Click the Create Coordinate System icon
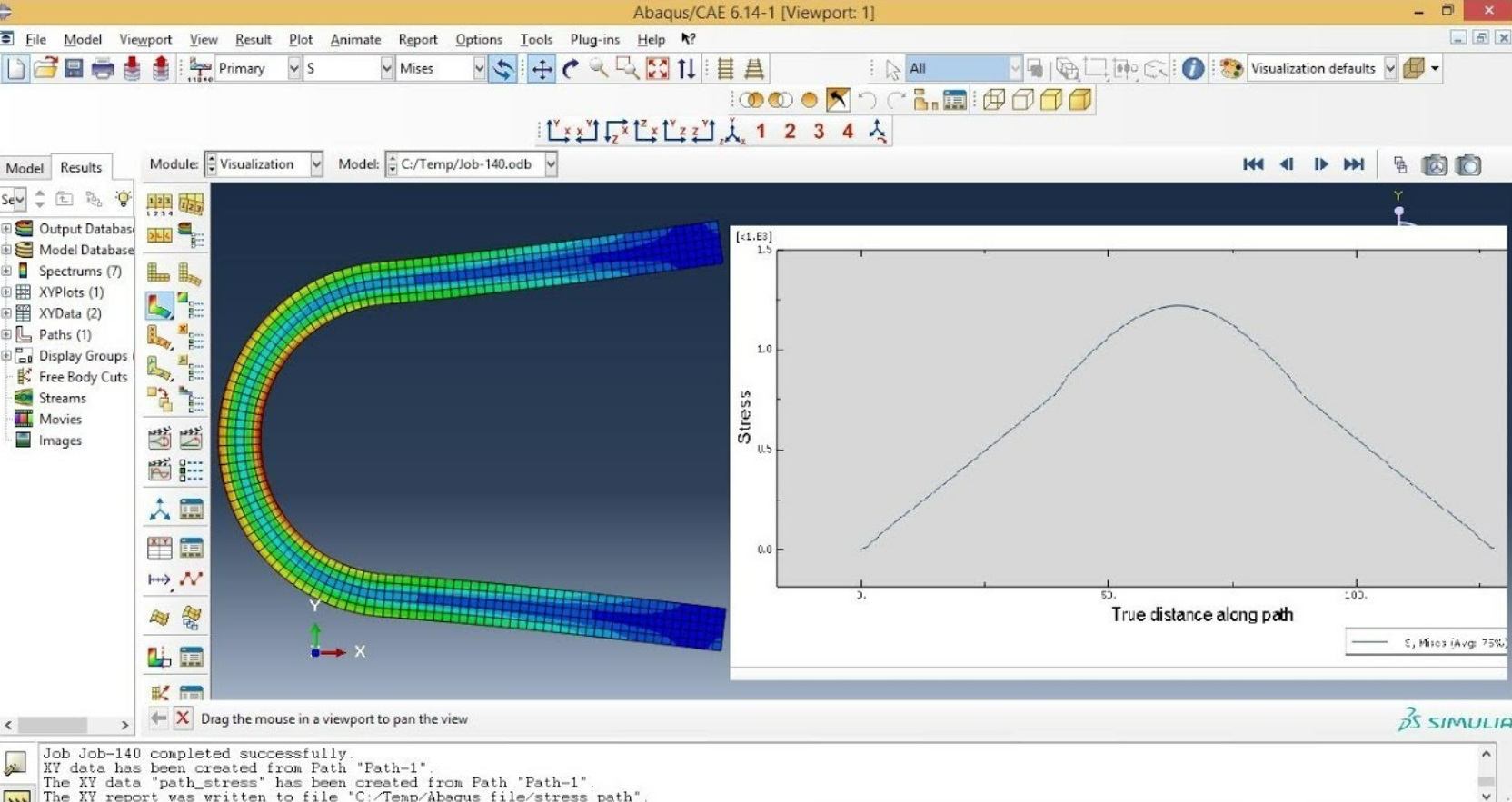1512x802 pixels. point(159,509)
